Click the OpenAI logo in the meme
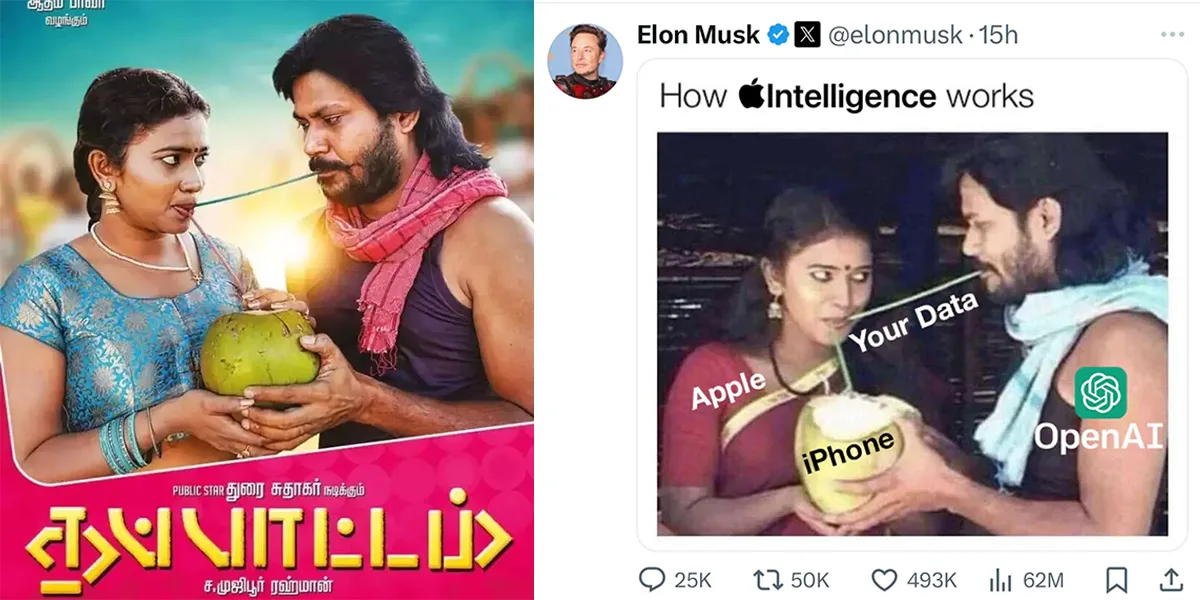Image resolution: width=1200 pixels, height=600 pixels. (x=1101, y=392)
